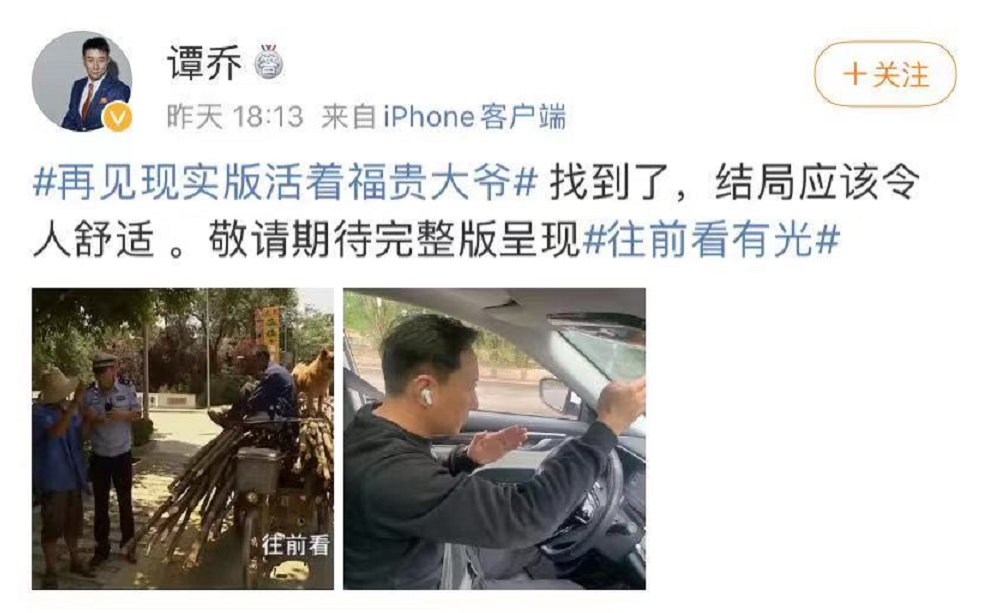Open the left photo with bamboo cart
This screenshot has height=613, width=982.
click(183, 438)
